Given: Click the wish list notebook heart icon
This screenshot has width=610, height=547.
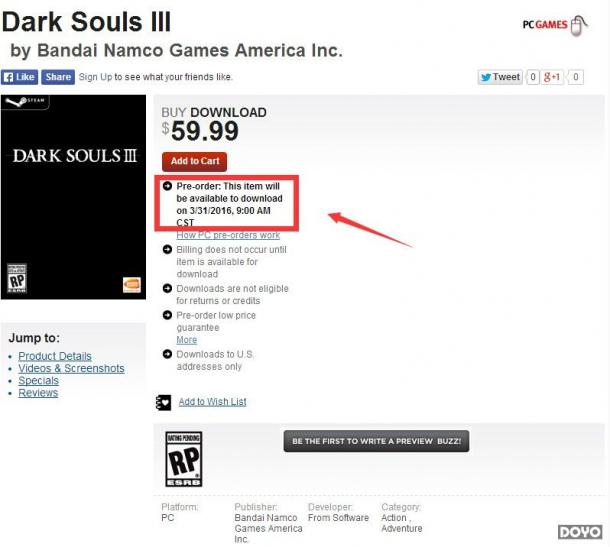Looking at the screenshot, I should coord(163,402).
